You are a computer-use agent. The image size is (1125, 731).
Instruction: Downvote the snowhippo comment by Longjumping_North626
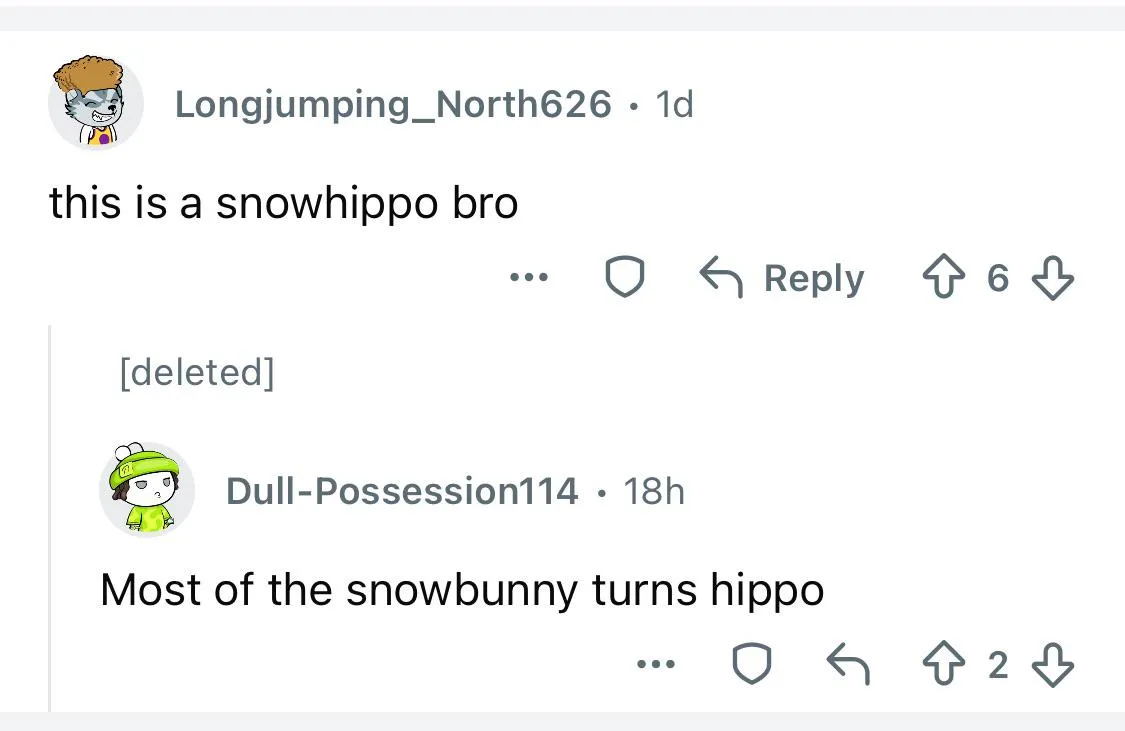(x=1052, y=278)
